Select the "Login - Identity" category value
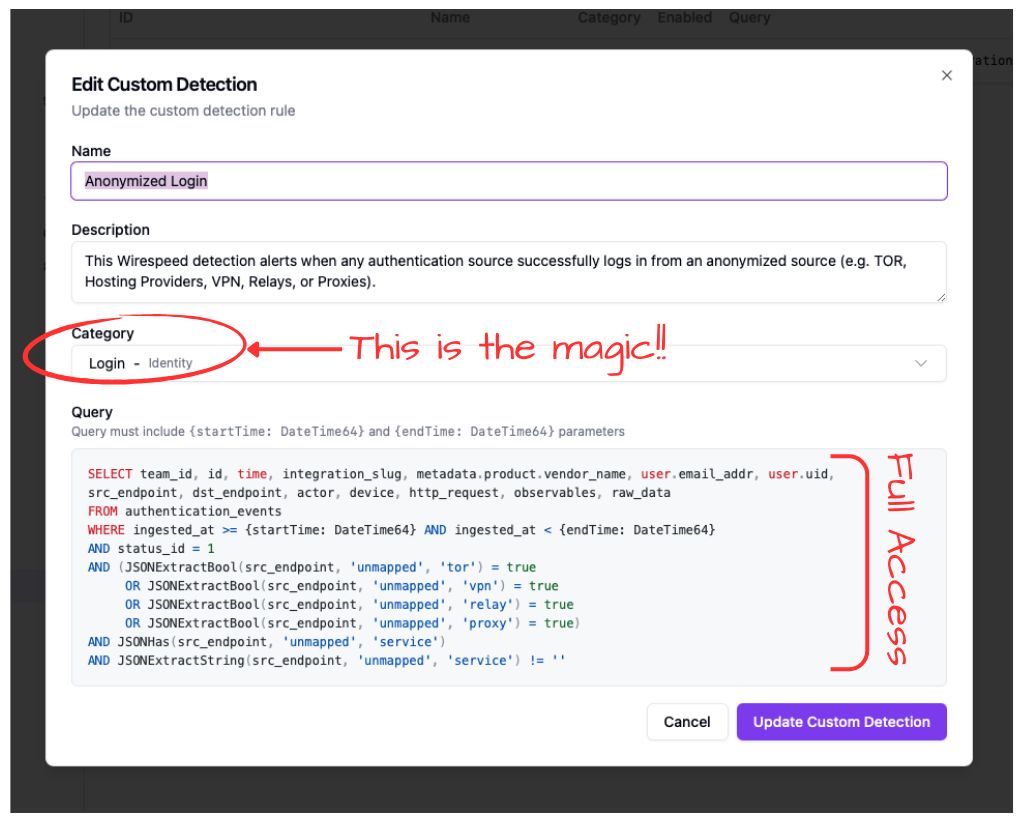Image resolution: width=1022 pixels, height=820 pixels. coord(140,363)
